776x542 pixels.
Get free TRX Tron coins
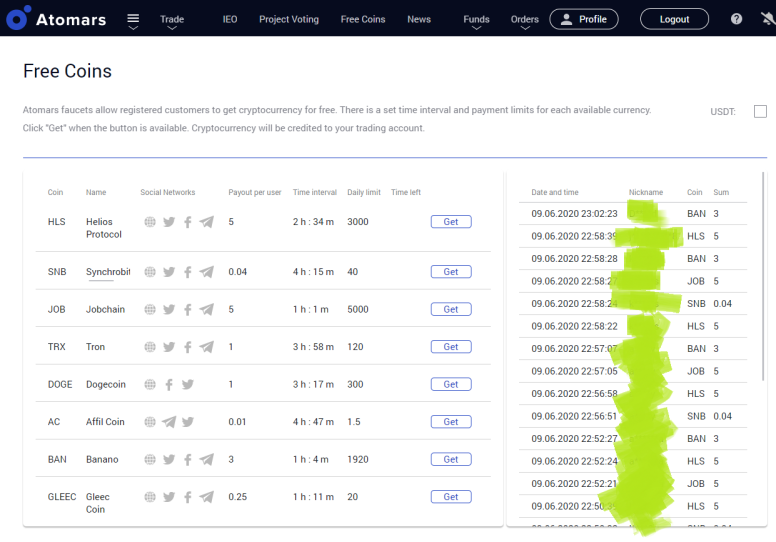pos(451,347)
